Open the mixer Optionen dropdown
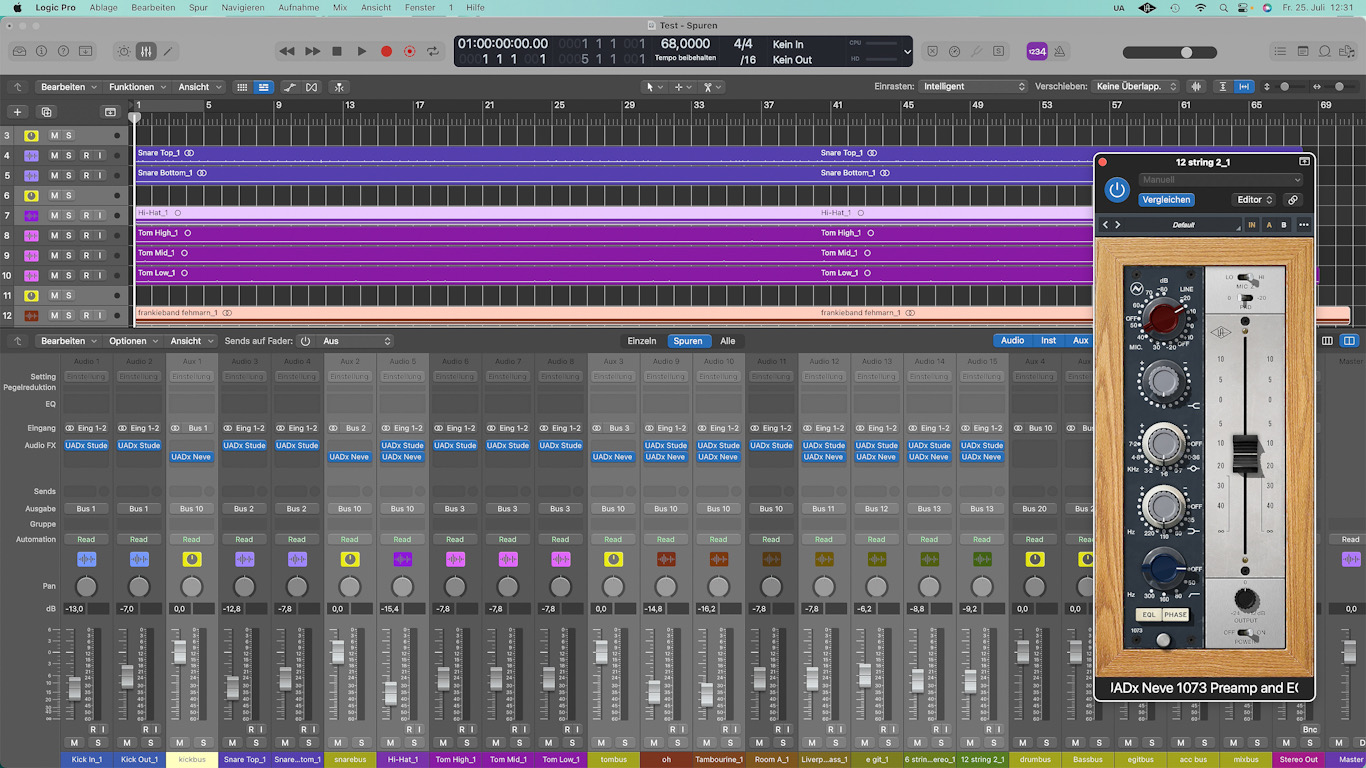Viewport: 1366px width, 768px height. (x=133, y=341)
